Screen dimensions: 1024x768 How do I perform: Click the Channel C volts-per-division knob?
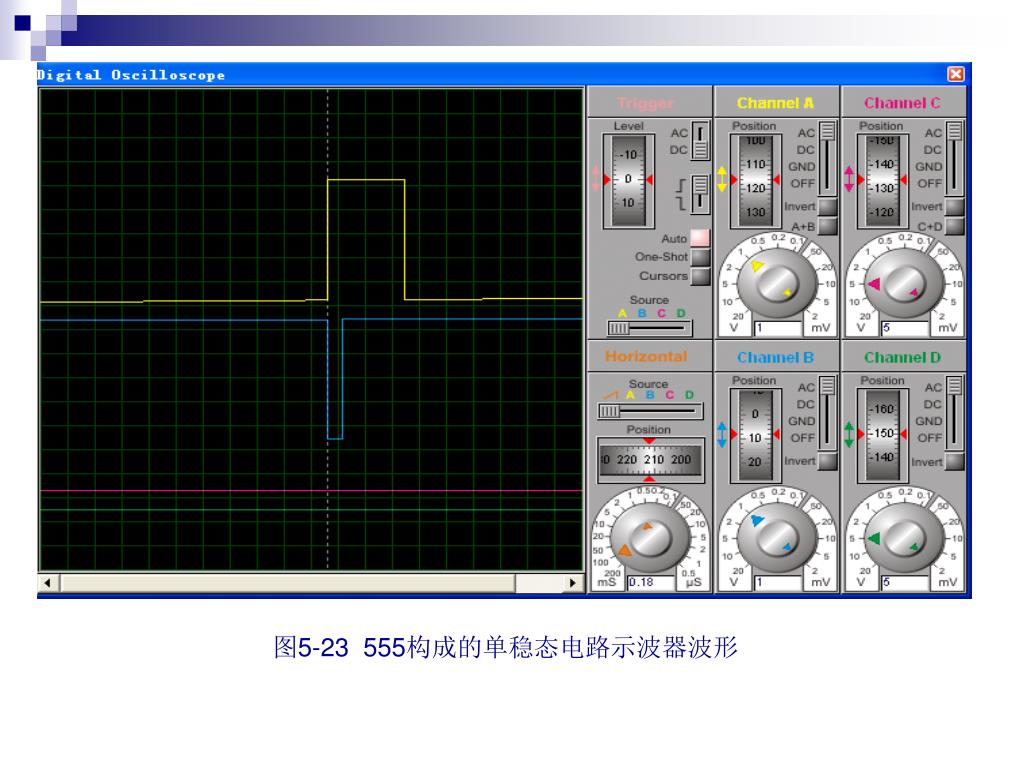point(904,284)
